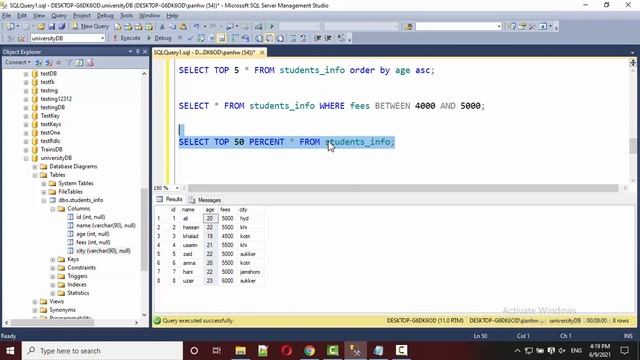Click the New Query toolbar button
This screenshot has width=640, height=360.
click(x=91, y=26)
